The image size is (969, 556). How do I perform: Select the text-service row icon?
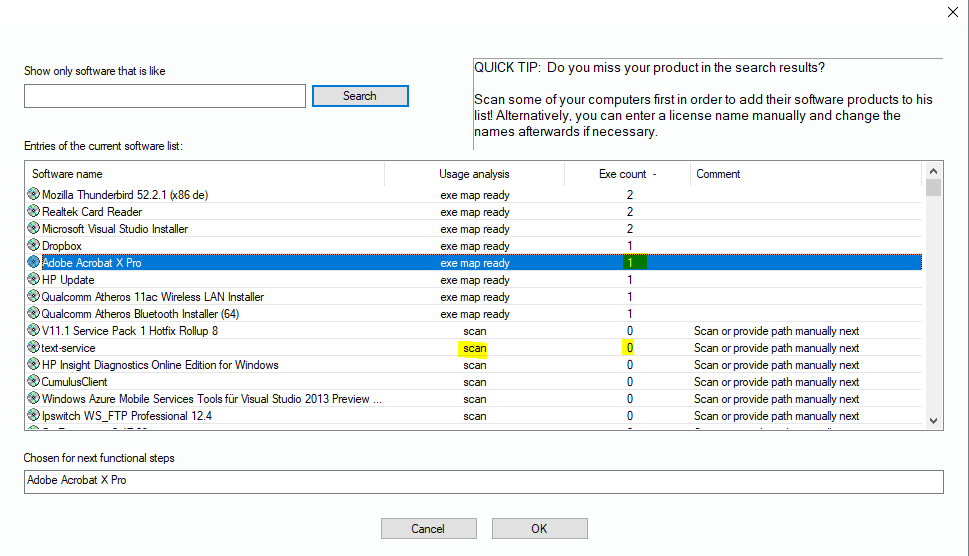[33, 348]
